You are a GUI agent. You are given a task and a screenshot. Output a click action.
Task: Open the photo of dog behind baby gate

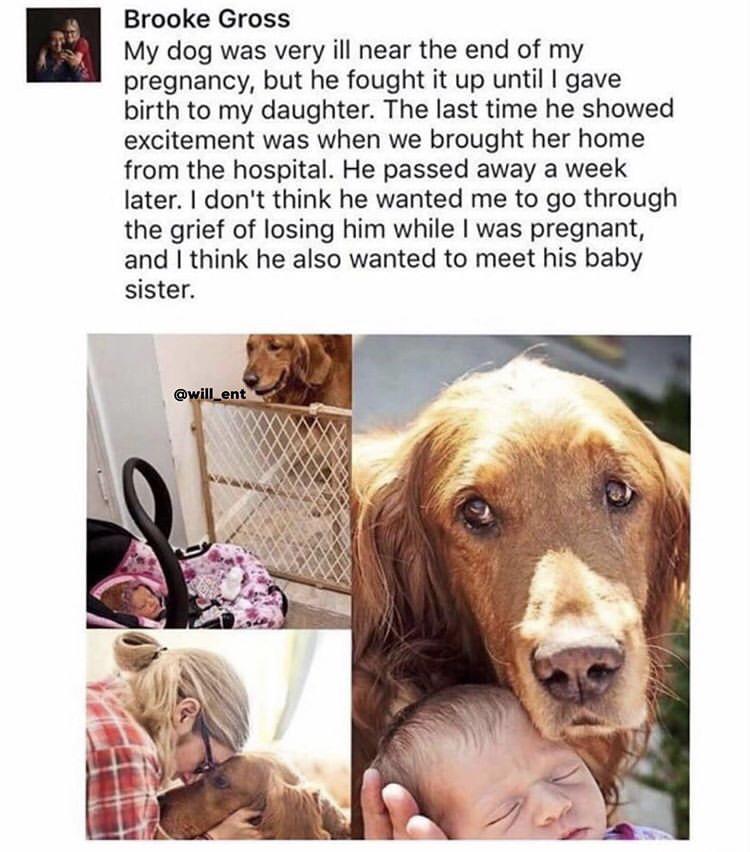pyautogui.click(x=219, y=481)
